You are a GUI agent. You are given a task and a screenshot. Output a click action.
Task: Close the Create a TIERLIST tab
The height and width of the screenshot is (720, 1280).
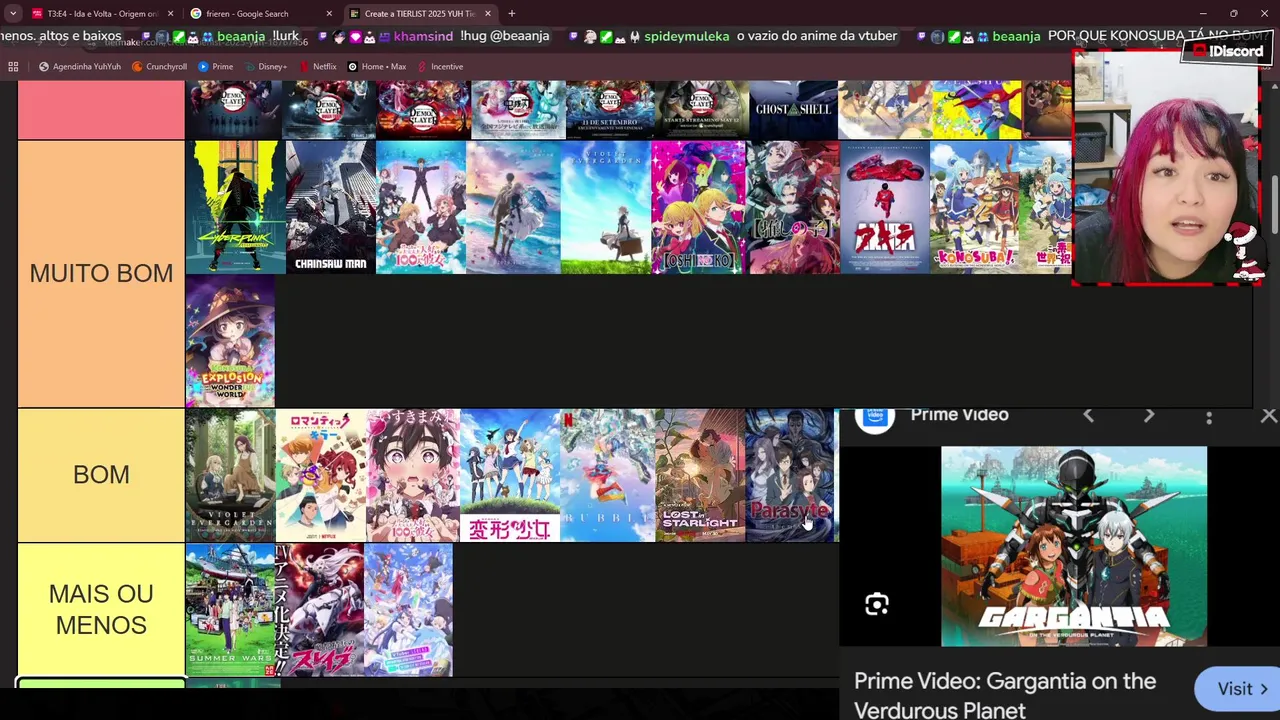(488, 13)
